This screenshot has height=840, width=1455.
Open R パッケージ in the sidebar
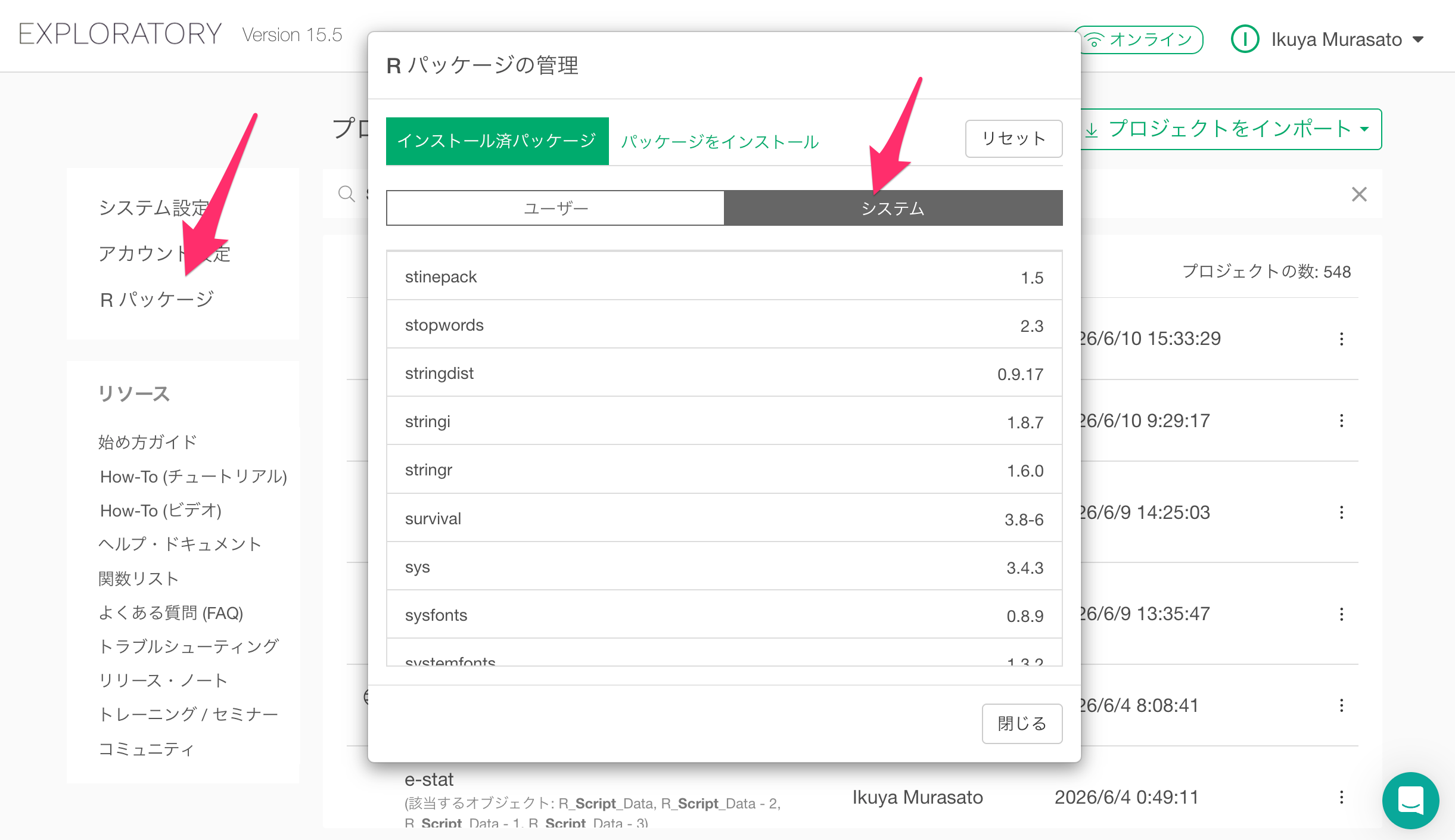157,299
